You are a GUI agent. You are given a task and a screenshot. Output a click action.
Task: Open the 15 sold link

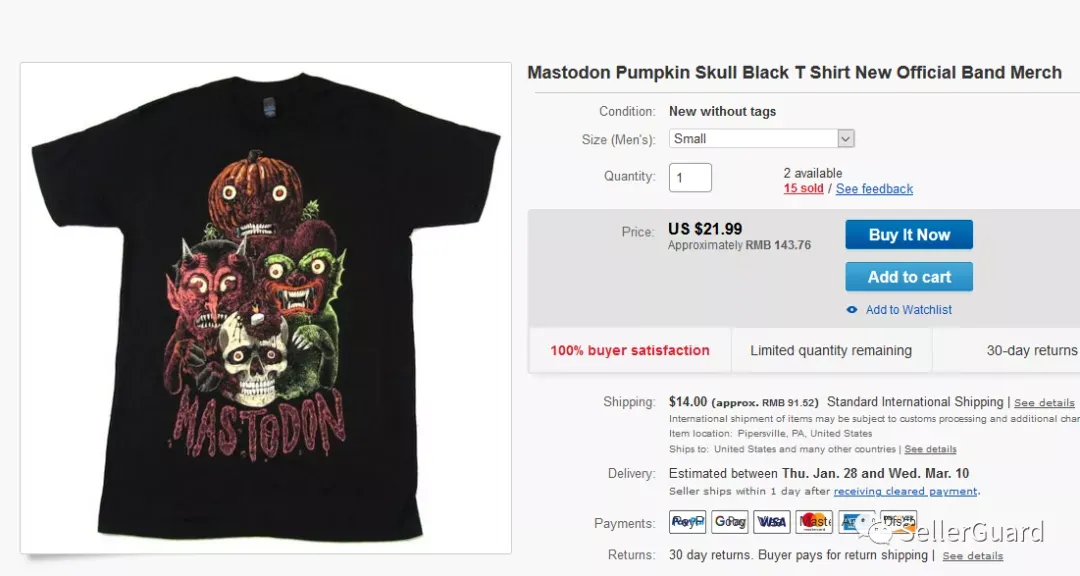(803, 189)
